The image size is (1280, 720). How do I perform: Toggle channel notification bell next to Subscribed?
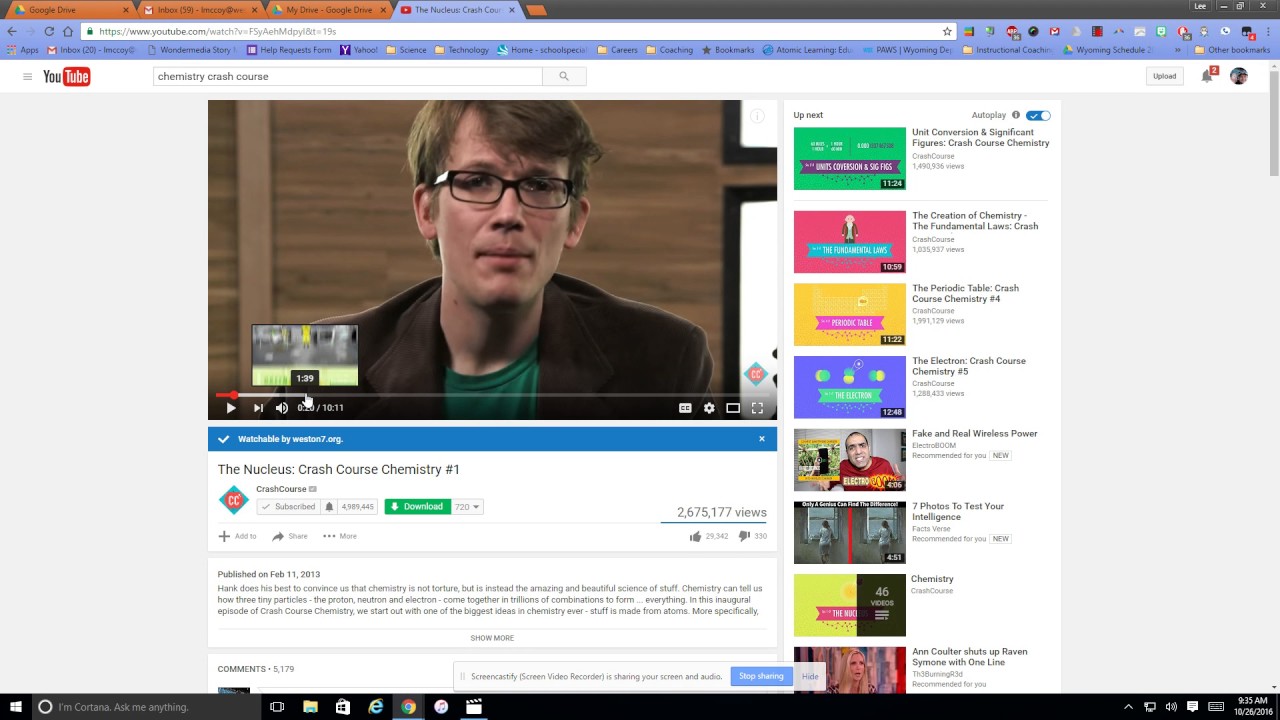click(329, 507)
